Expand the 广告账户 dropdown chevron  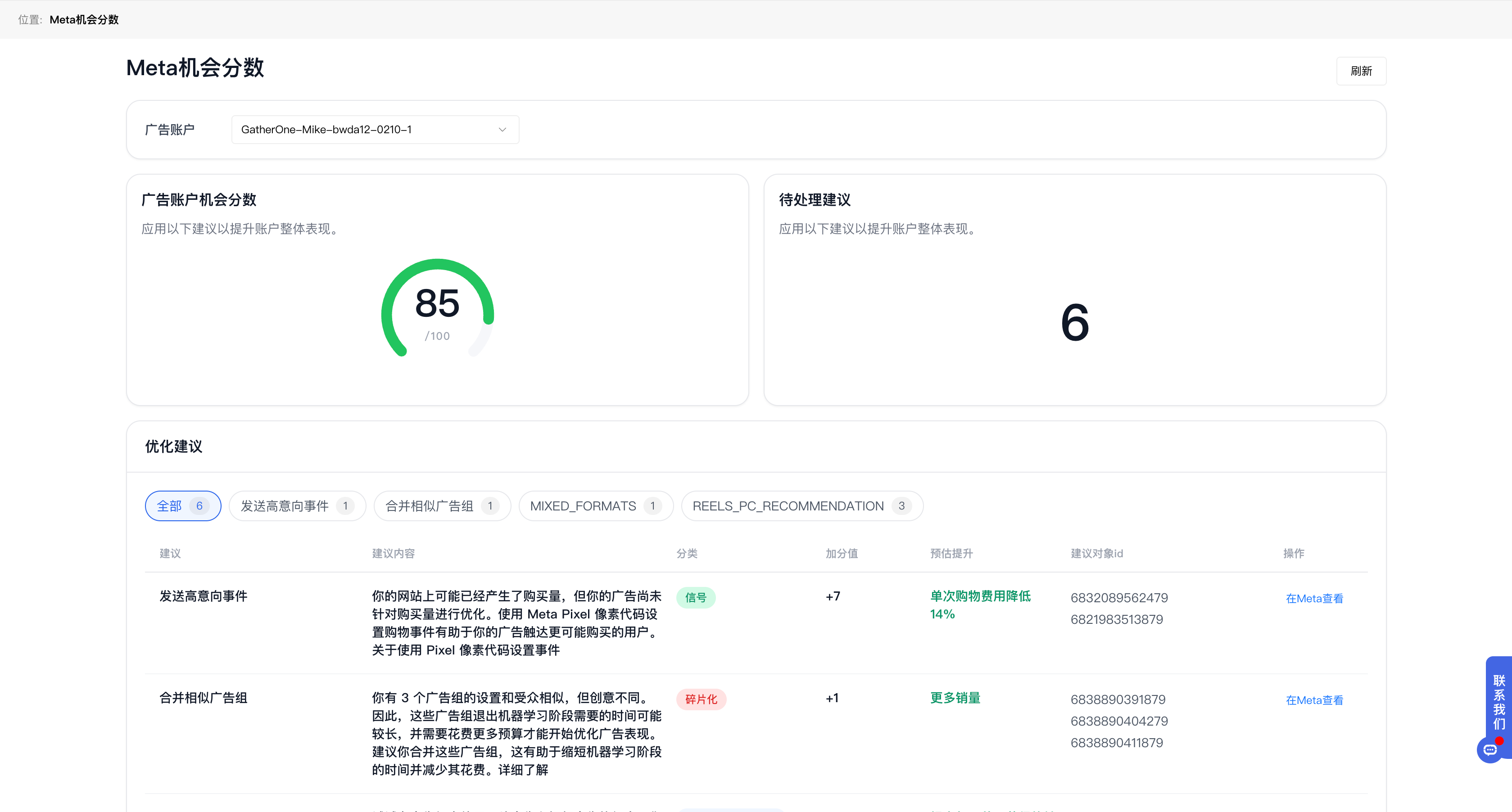pos(502,129)
